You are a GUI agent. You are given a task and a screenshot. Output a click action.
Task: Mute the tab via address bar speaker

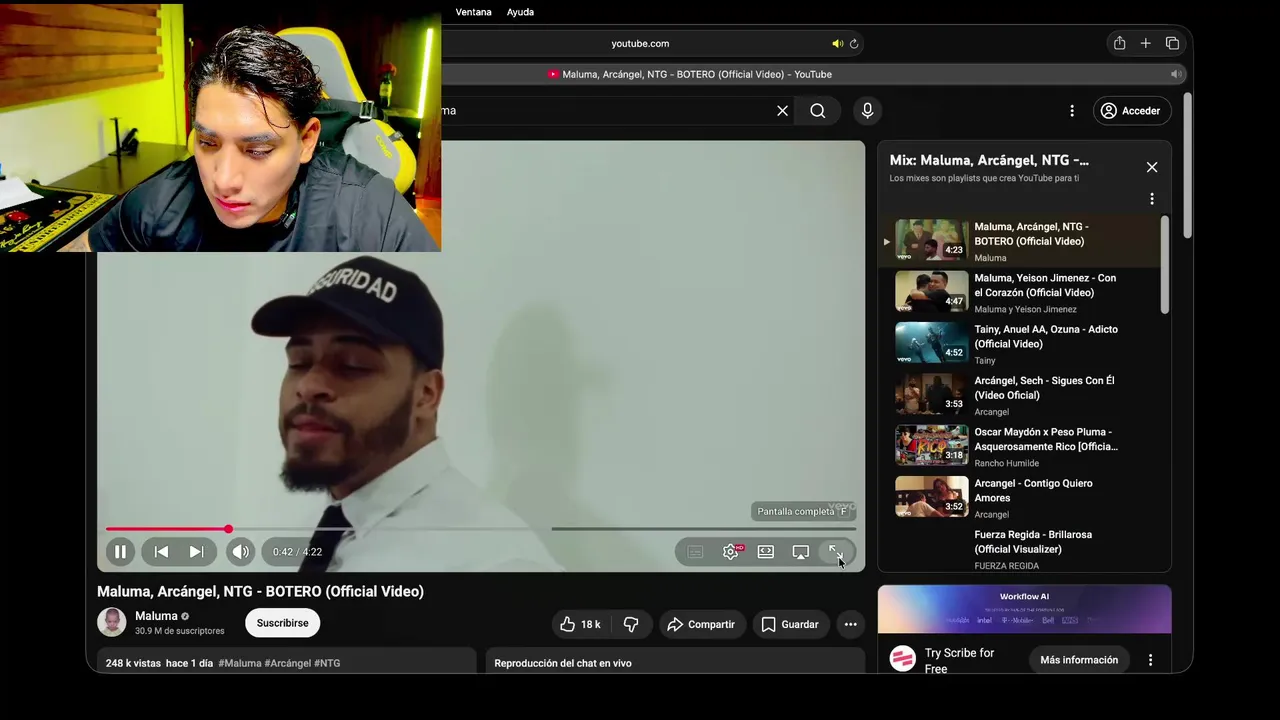(837, 44)
